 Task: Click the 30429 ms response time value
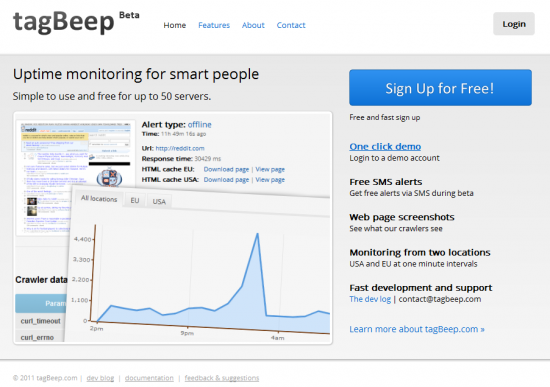(x=208, y=159)
